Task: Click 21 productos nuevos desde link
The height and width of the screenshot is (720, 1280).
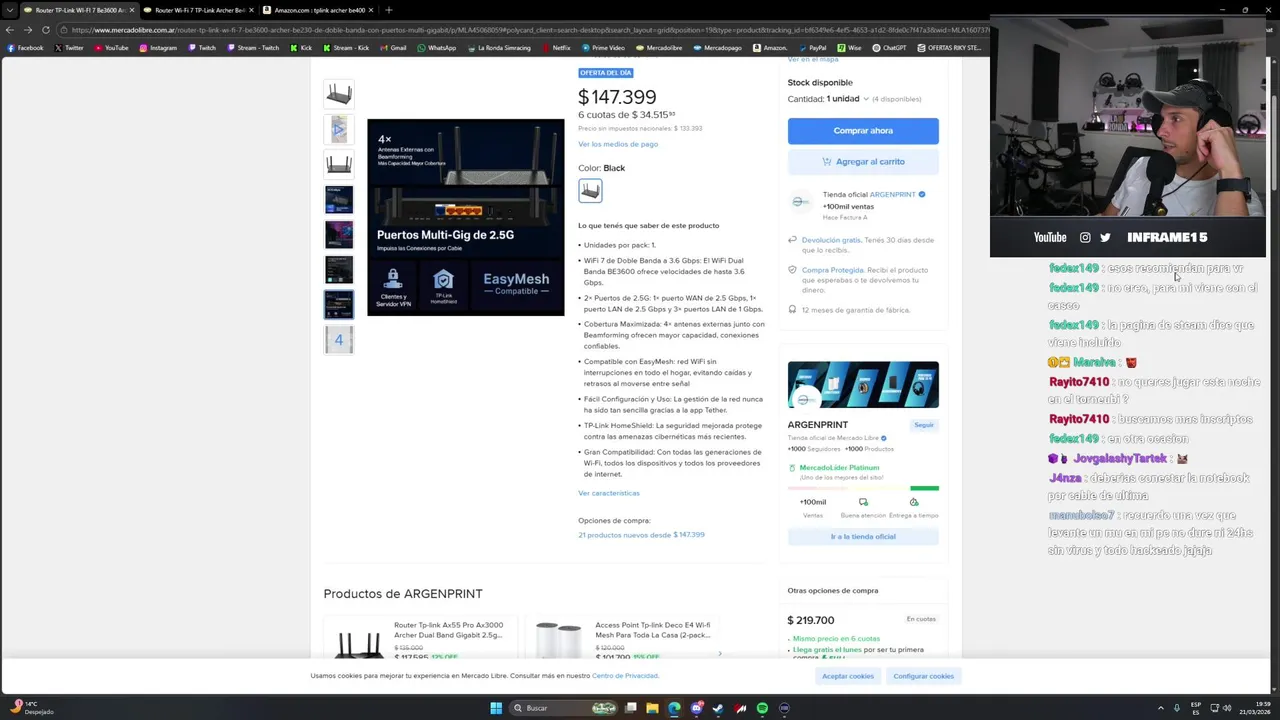Action: pyautogui.click(x=641, y=535)
